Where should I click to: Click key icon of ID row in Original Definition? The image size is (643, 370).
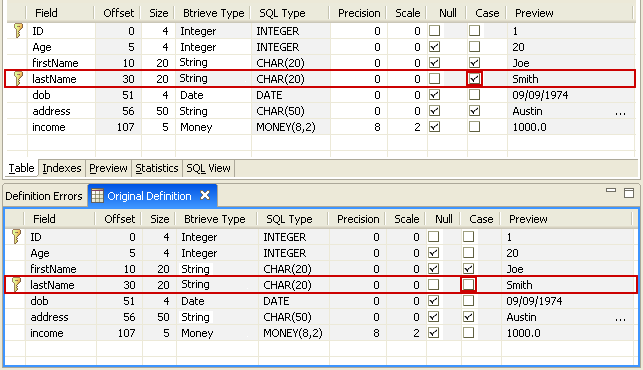[16, 237]
